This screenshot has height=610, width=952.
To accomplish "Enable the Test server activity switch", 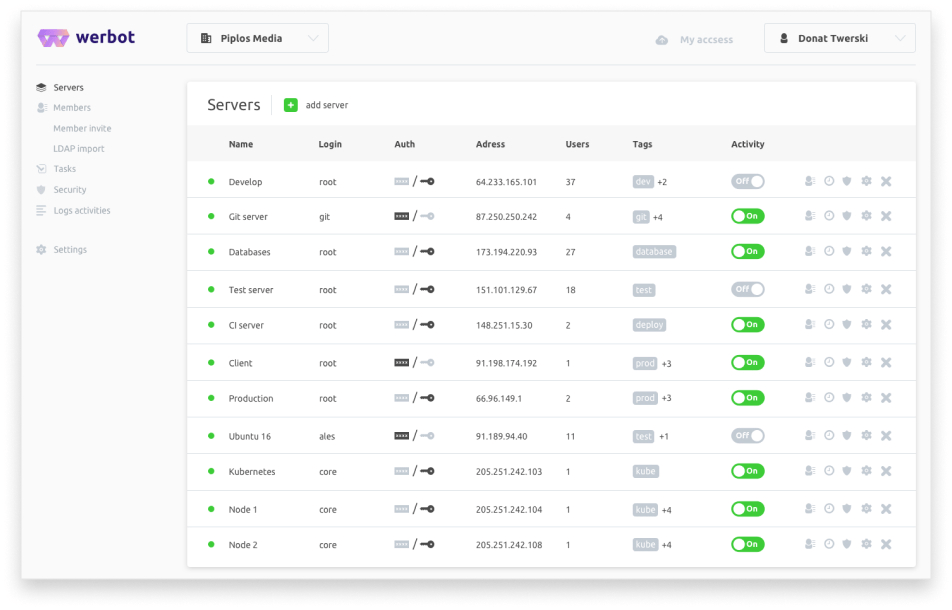I will 747,288.
